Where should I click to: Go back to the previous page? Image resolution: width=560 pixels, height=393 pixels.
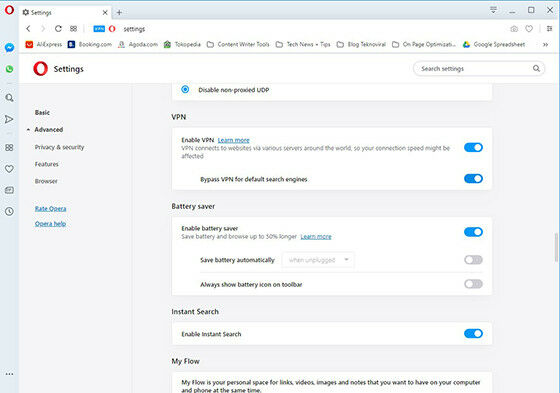[x=28, y=29]
